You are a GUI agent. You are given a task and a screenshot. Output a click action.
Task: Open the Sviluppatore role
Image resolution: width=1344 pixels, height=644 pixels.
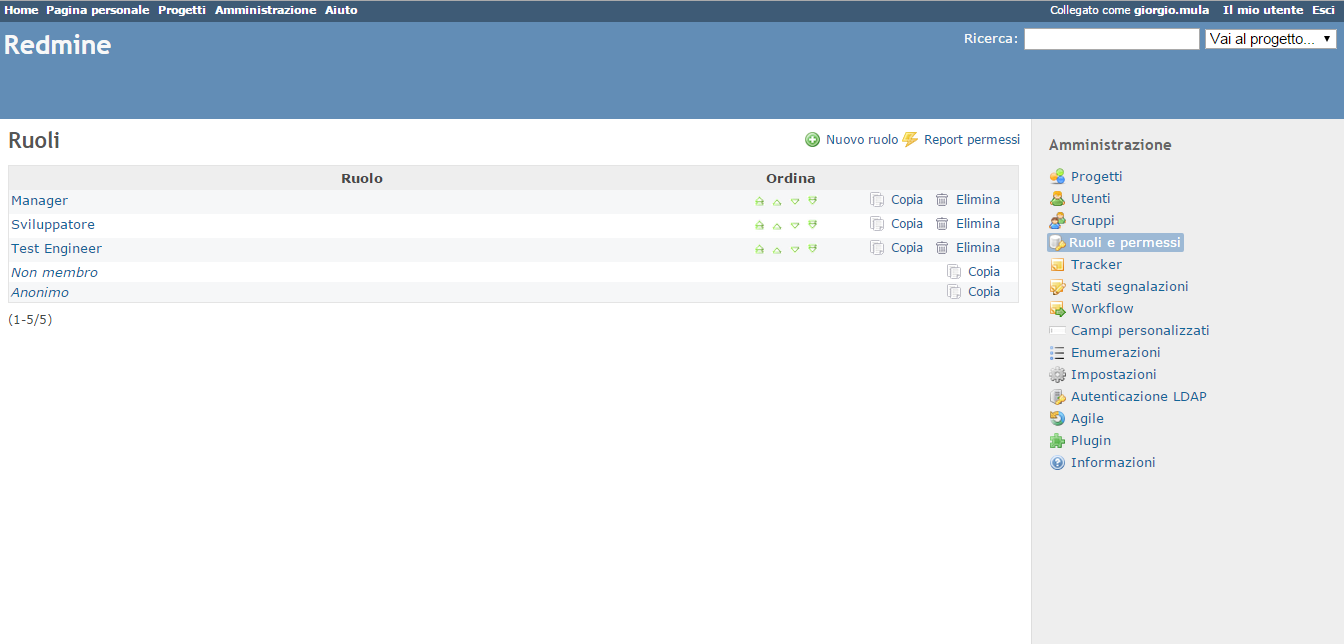click(x=53, y=225)
